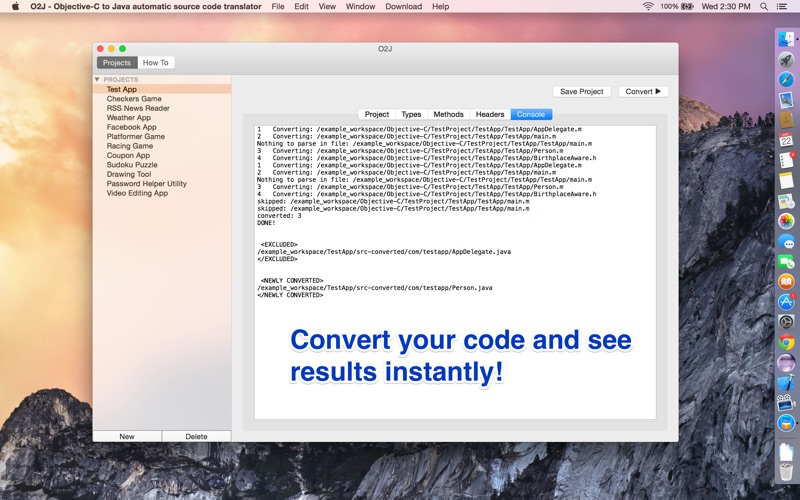Click the Convert button
The image size is (800, 500).
(x=643, y=91)
